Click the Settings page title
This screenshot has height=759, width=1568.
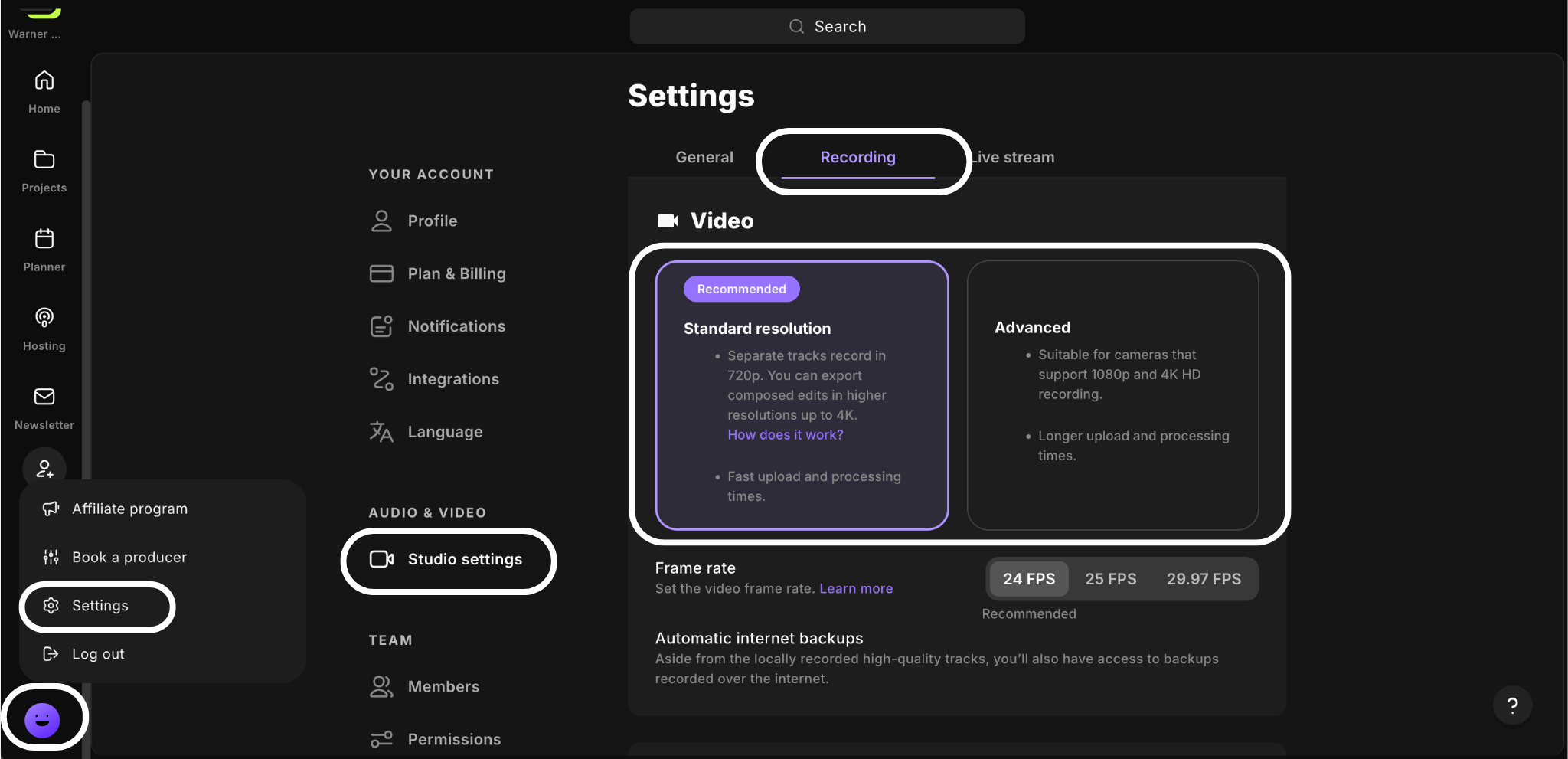pyautogui.click(x=691, y=96)
